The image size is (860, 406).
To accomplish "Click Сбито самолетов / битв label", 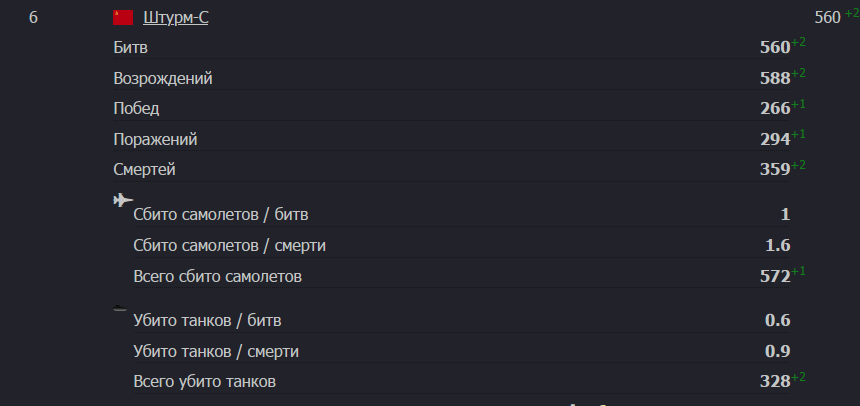I will pyautogui.click(x=220, y=215).
